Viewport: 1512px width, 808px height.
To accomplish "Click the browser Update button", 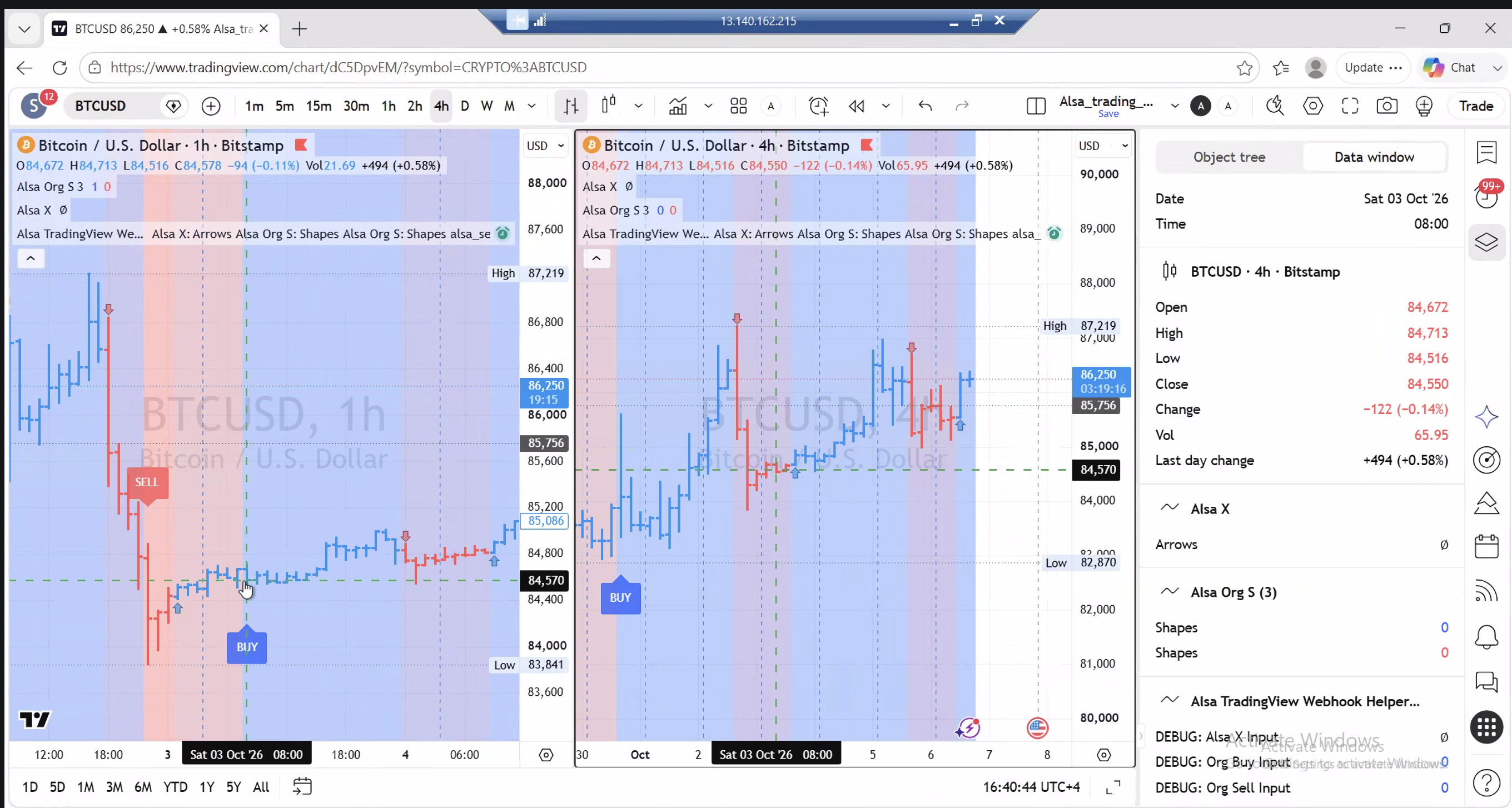I will click(1373, 67).
